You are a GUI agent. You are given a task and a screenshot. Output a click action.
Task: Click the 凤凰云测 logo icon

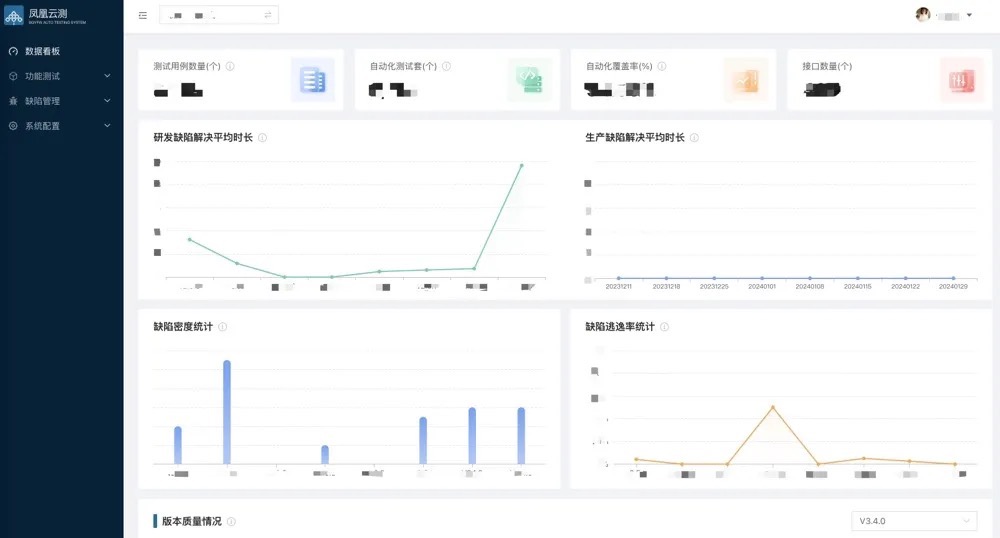(x=14, y=16)
